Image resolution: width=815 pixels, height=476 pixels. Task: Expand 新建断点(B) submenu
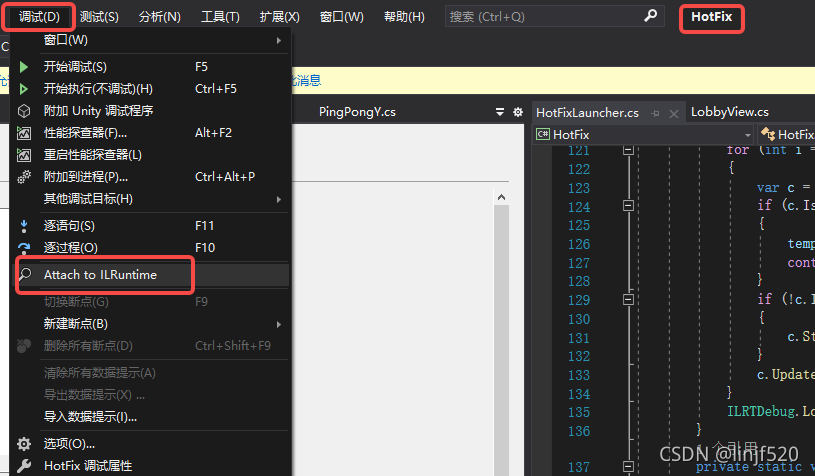pyautogui.click(x=151, y=324)
